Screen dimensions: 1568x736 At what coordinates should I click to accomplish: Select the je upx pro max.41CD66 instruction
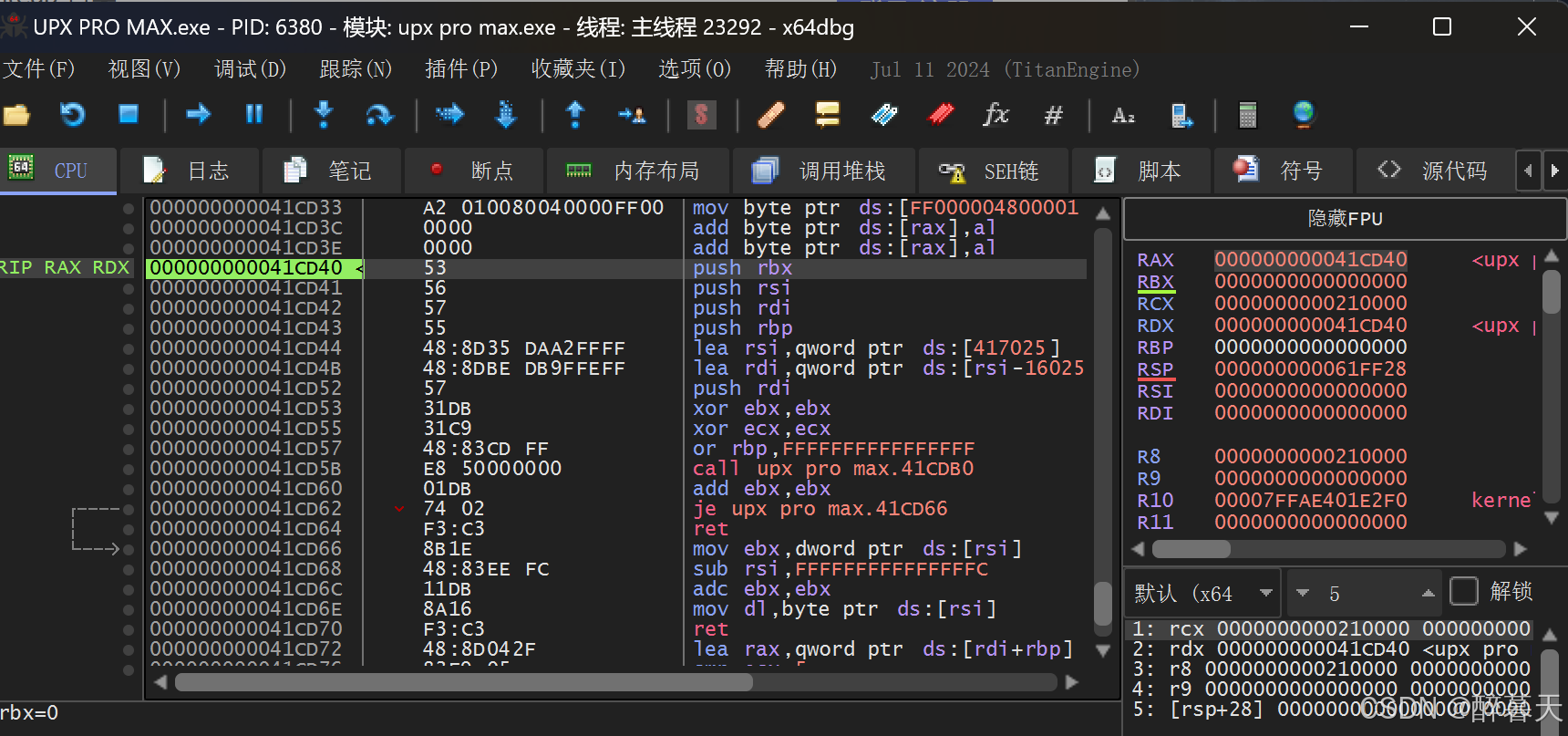tap(820, 509)
